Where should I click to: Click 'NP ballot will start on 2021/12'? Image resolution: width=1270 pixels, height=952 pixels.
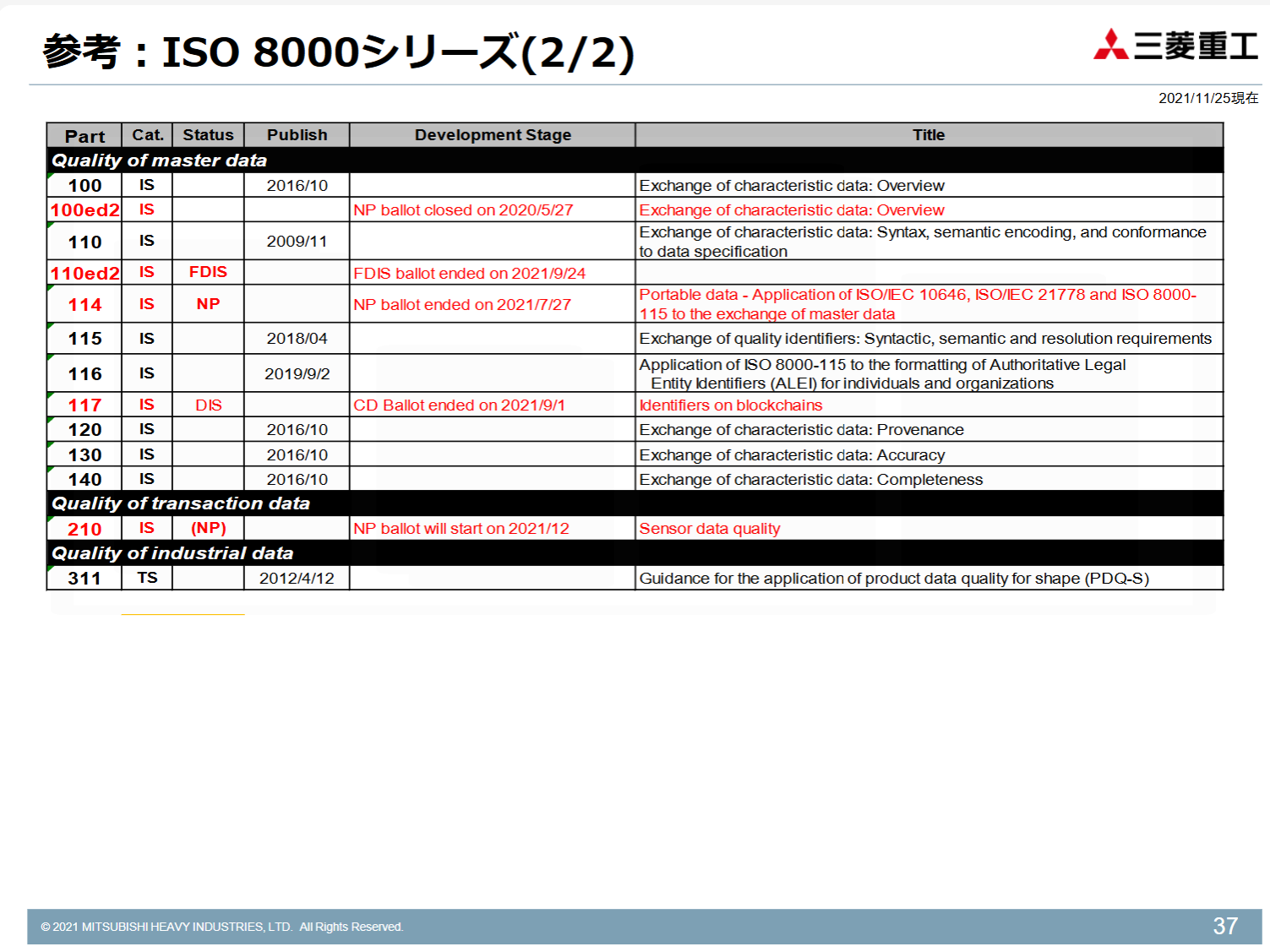[x=461, y=529]
